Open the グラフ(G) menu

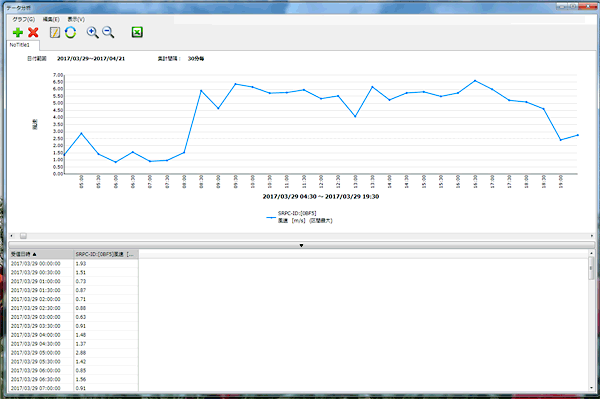coord(23,19)
